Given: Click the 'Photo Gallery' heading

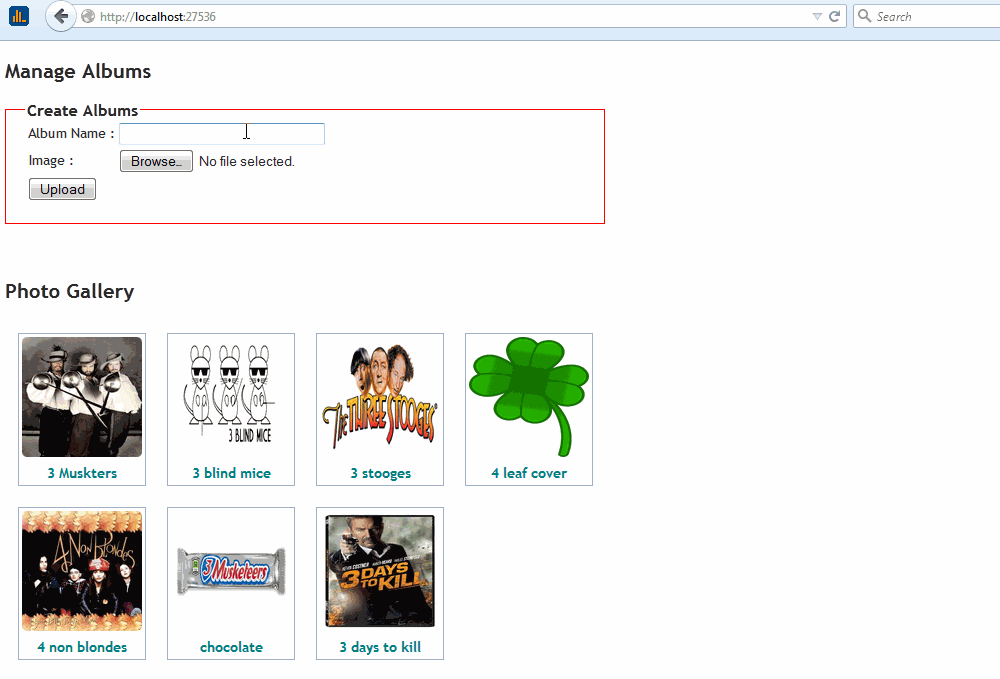Looking at the screenshot, I should coord(70,291).
